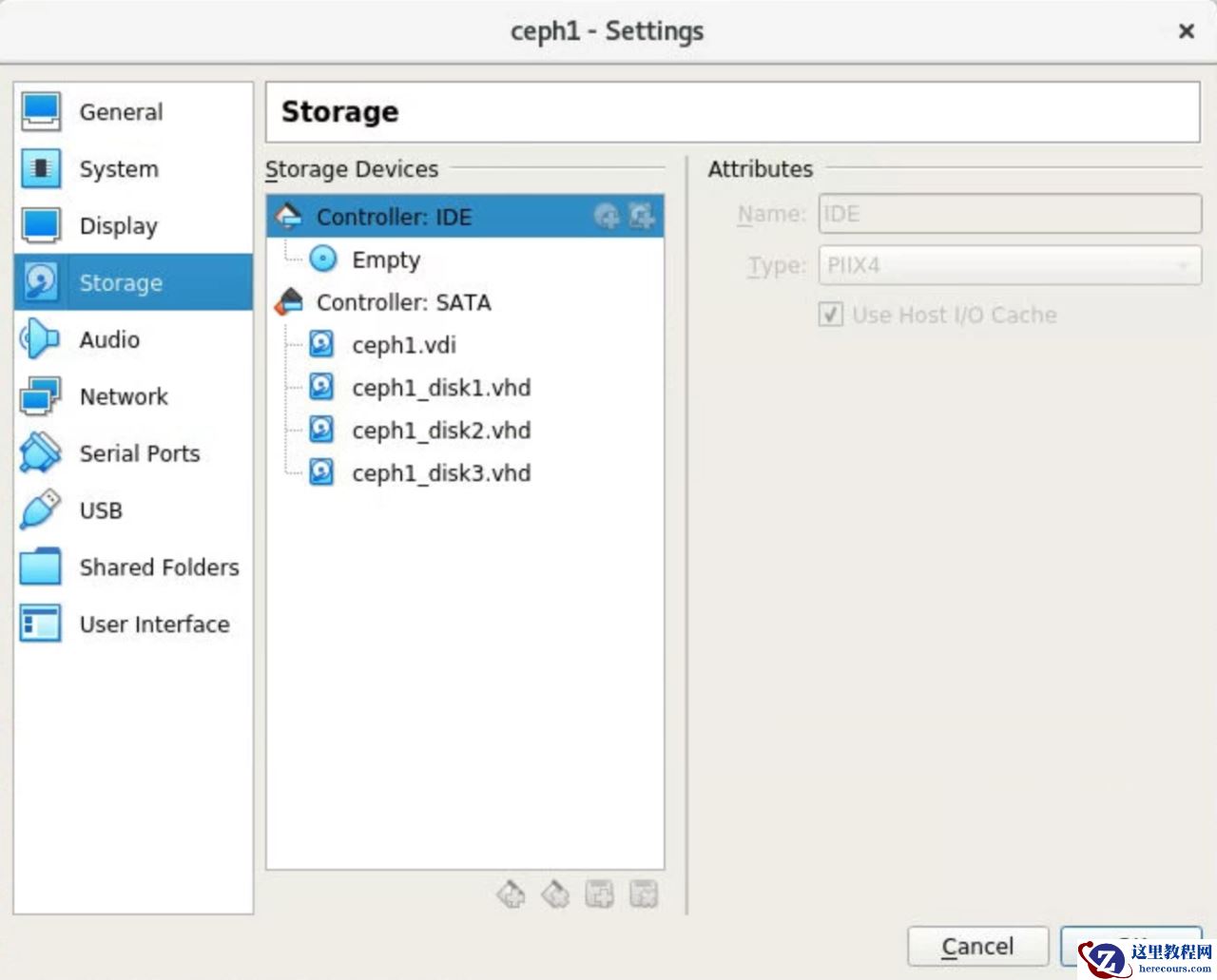Image resolution: width=1217 pixels, height=980 pixels.
Task: Click the SATA controller icon
Action: pyautogui.click(x=289, y=302)
